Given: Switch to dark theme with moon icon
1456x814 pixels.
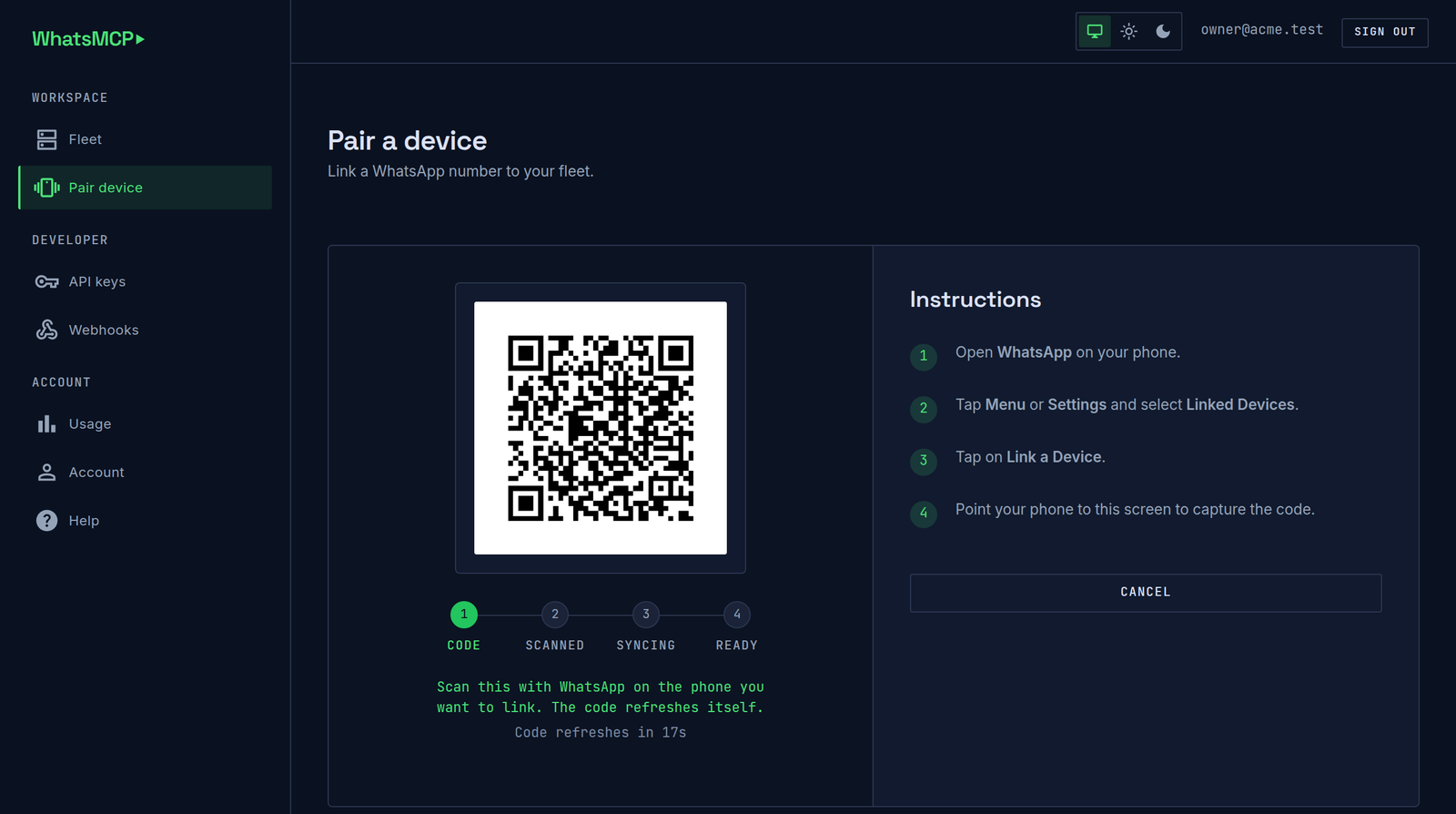Looking at the screenshot, I should (x=1163, y=31).
